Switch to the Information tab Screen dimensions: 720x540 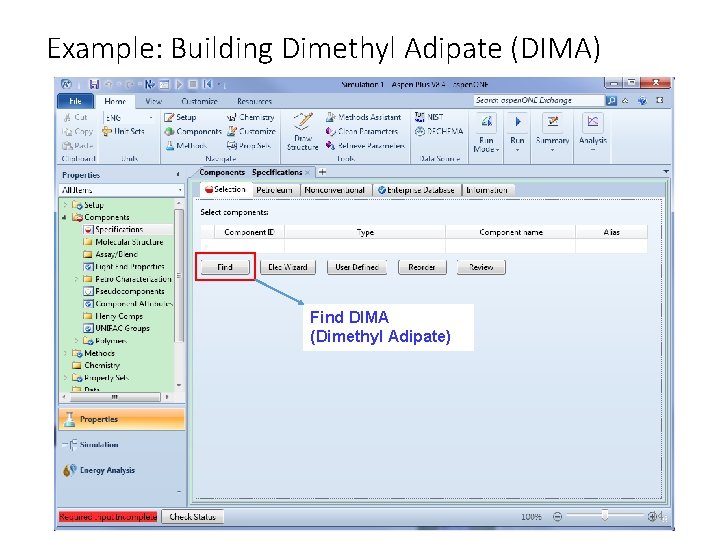click(x=487, y=190)
